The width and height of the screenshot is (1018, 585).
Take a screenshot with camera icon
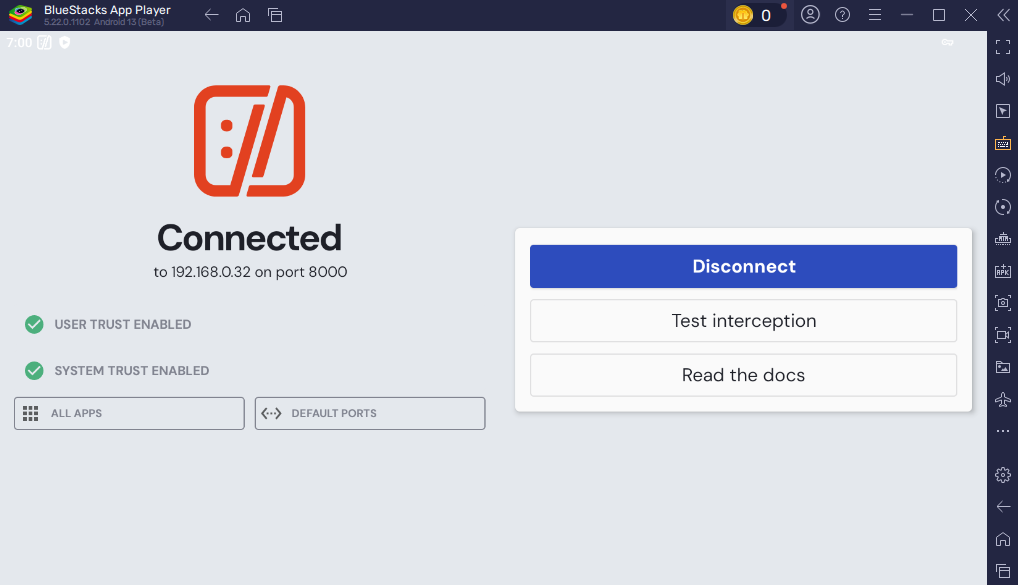click(1003, 303)
